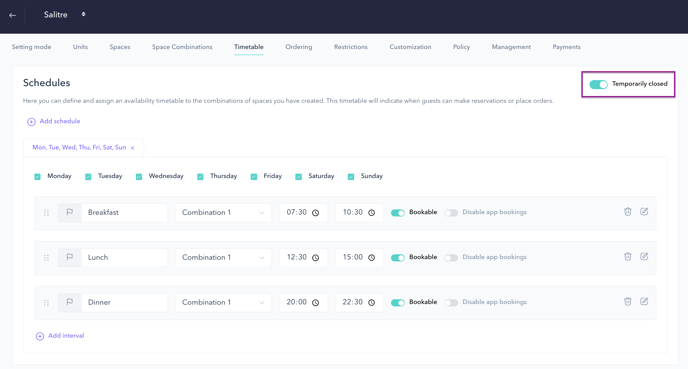The image size is (688, 369).
Task: Click the plus icon beside Add schedule
Action: (31, 122)
